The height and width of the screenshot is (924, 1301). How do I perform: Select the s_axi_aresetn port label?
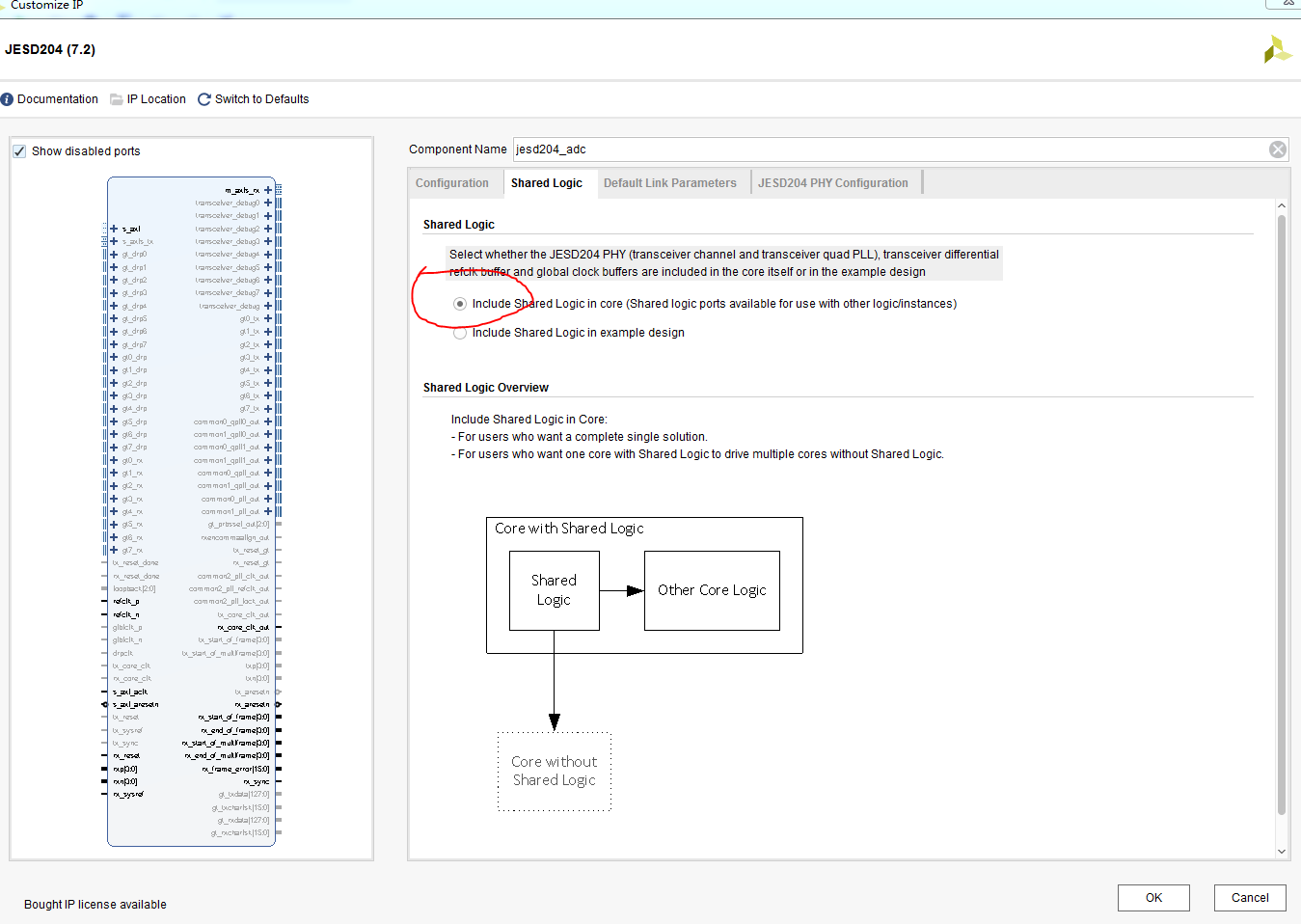[135, 705]
